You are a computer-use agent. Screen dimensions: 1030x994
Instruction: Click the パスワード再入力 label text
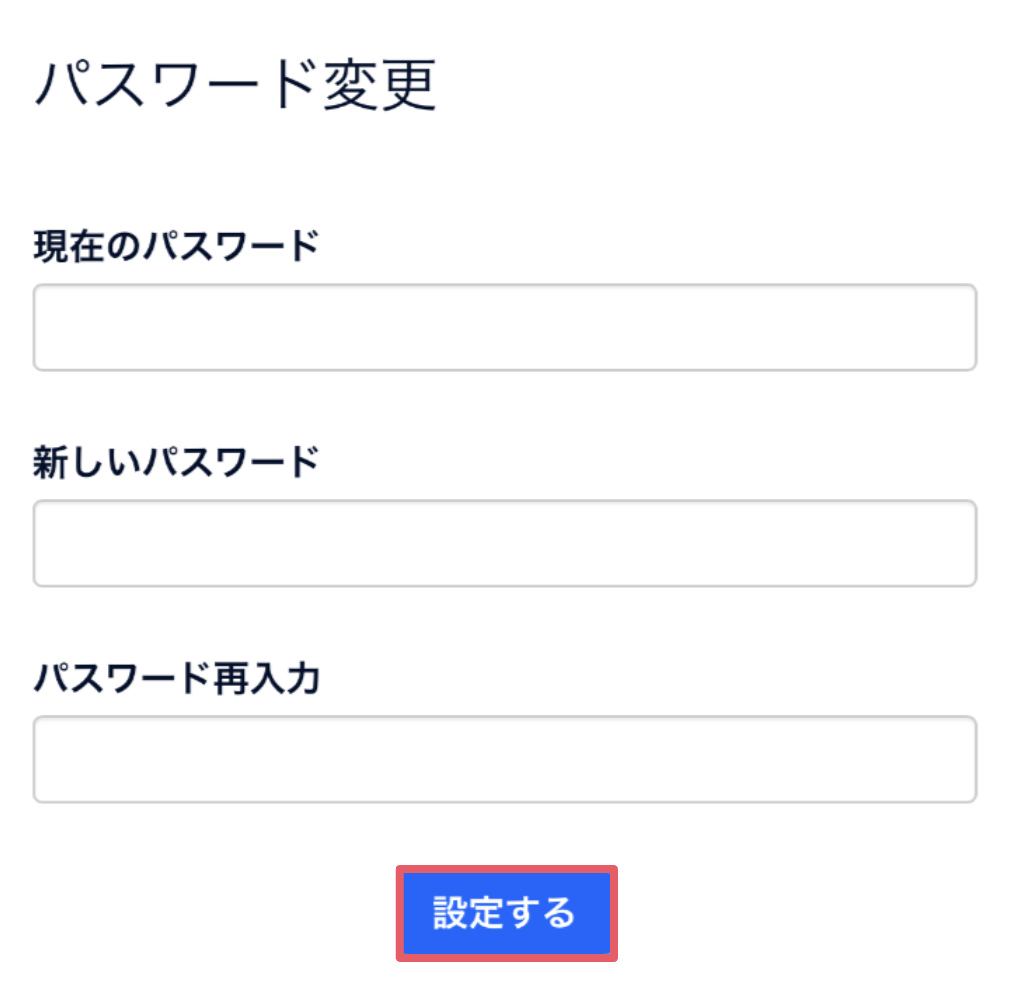click(x=176, y=679)
